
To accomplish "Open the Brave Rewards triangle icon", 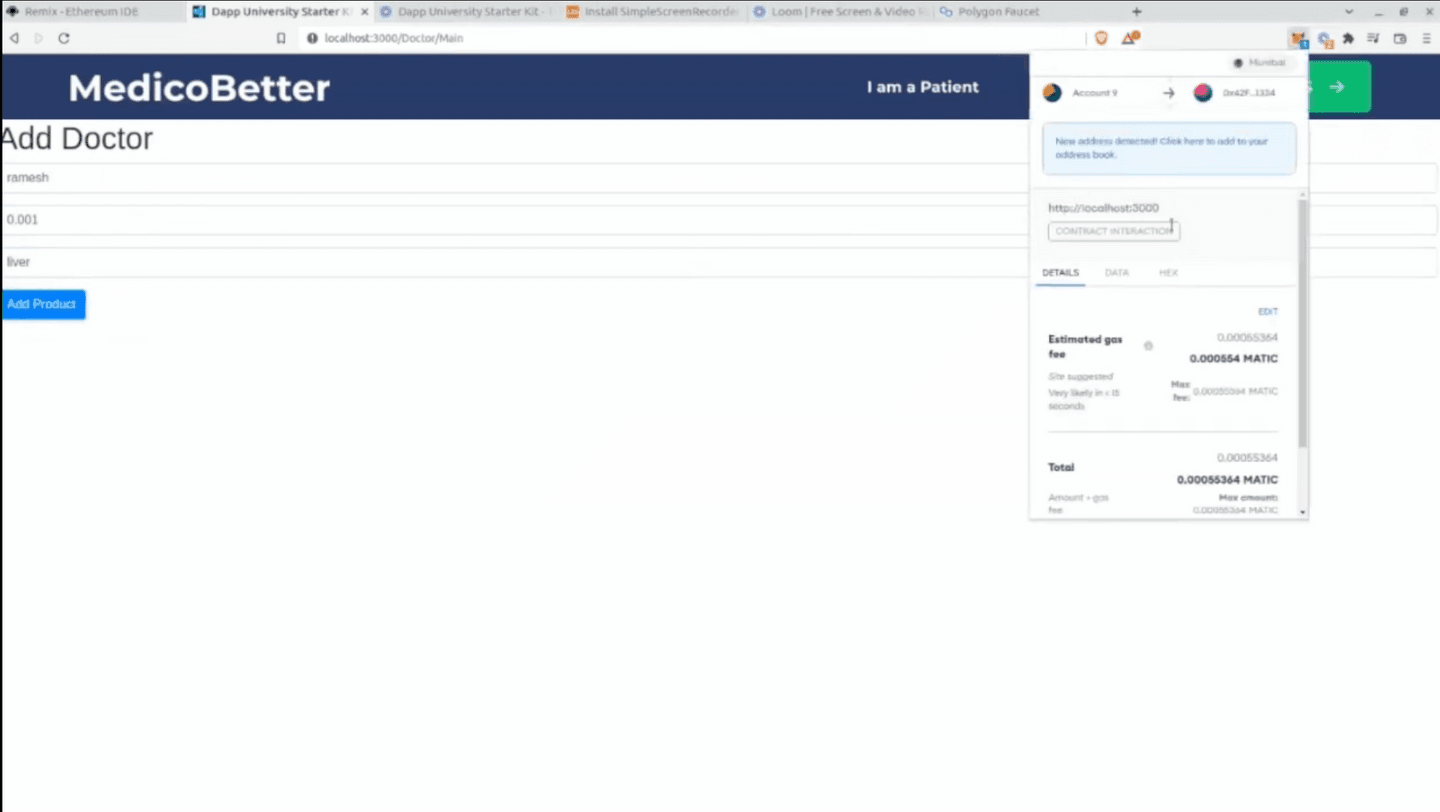I will coord(1130,38).
